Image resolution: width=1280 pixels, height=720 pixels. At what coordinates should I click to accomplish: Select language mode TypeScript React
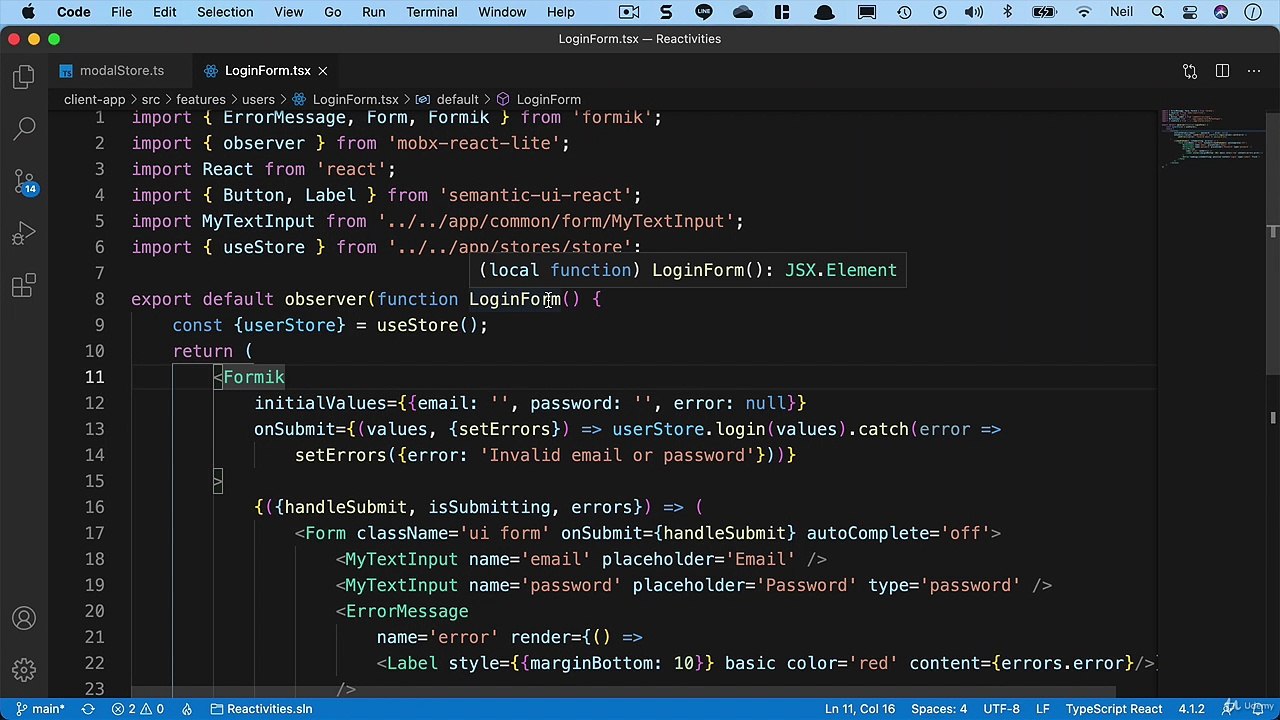click(1113, 709)
